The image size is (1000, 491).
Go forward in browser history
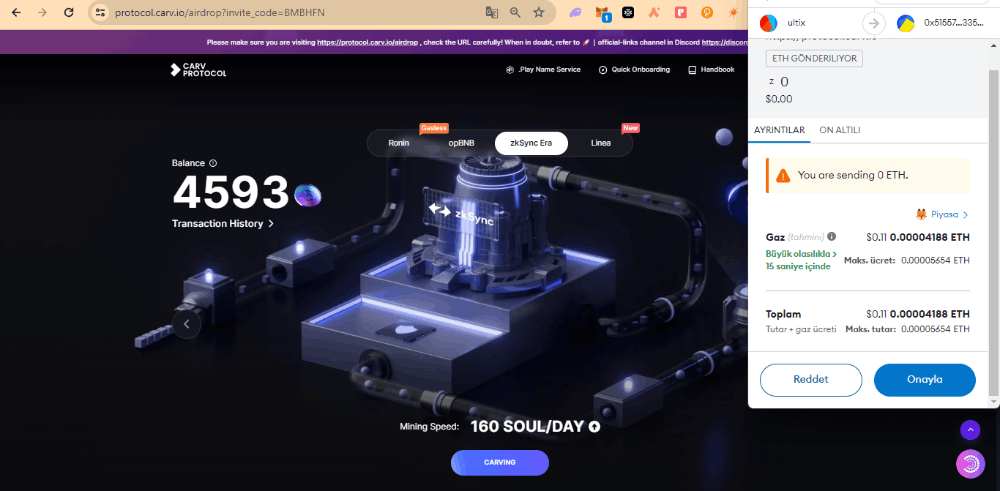(x=42, y=12)
